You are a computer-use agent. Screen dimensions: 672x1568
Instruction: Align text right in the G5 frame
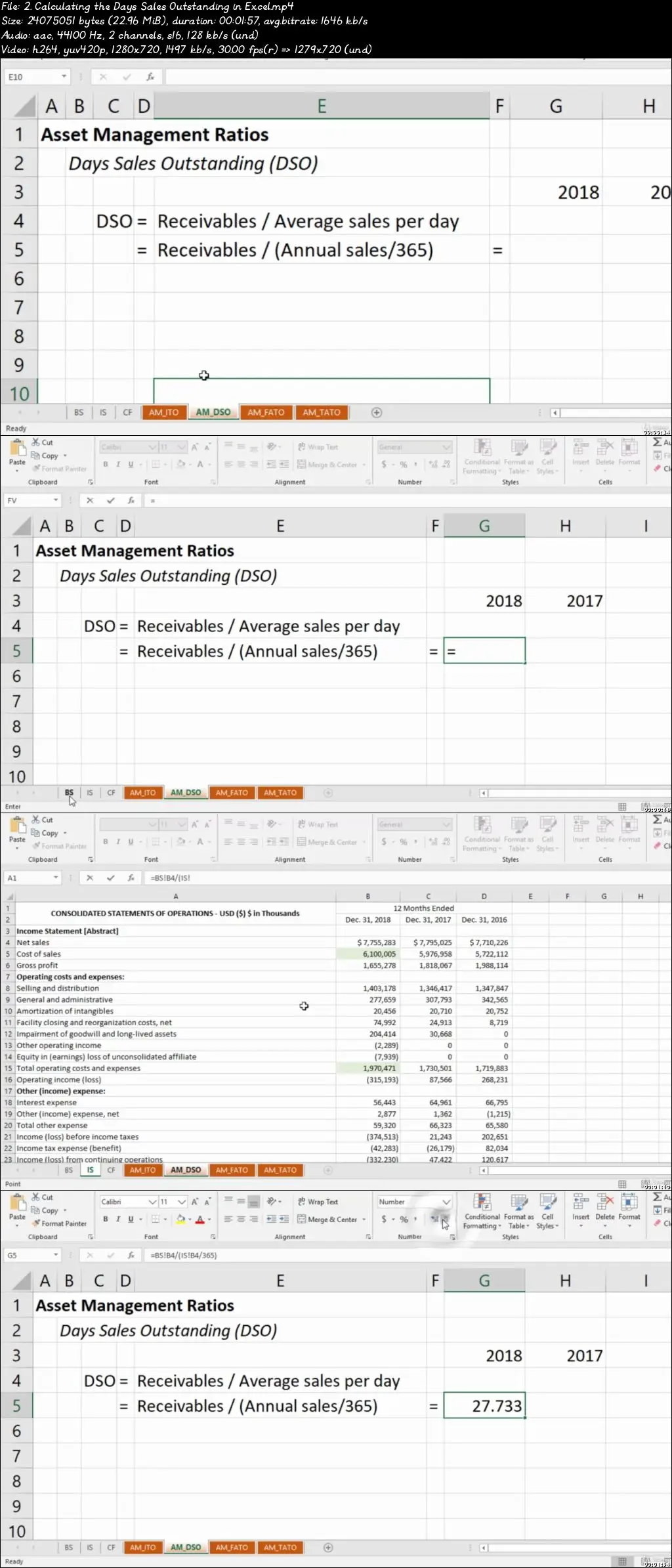click(253, 1219)
